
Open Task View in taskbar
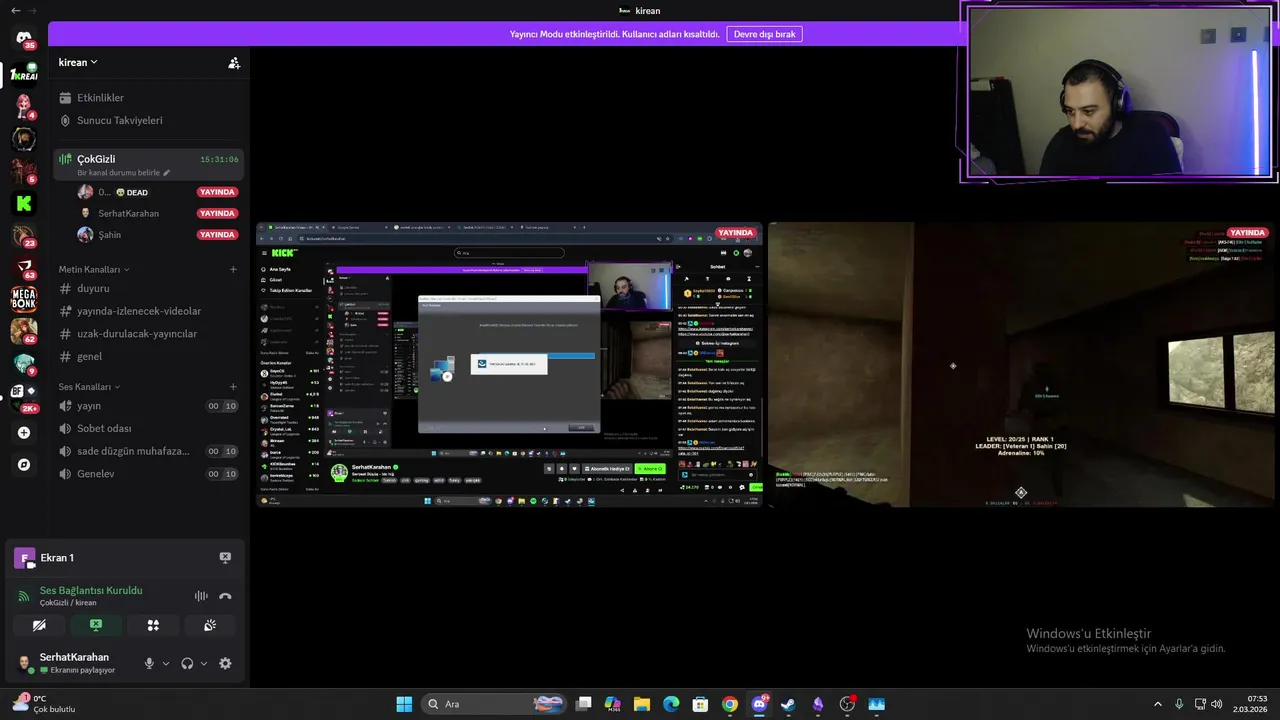[x=584, y=704]
